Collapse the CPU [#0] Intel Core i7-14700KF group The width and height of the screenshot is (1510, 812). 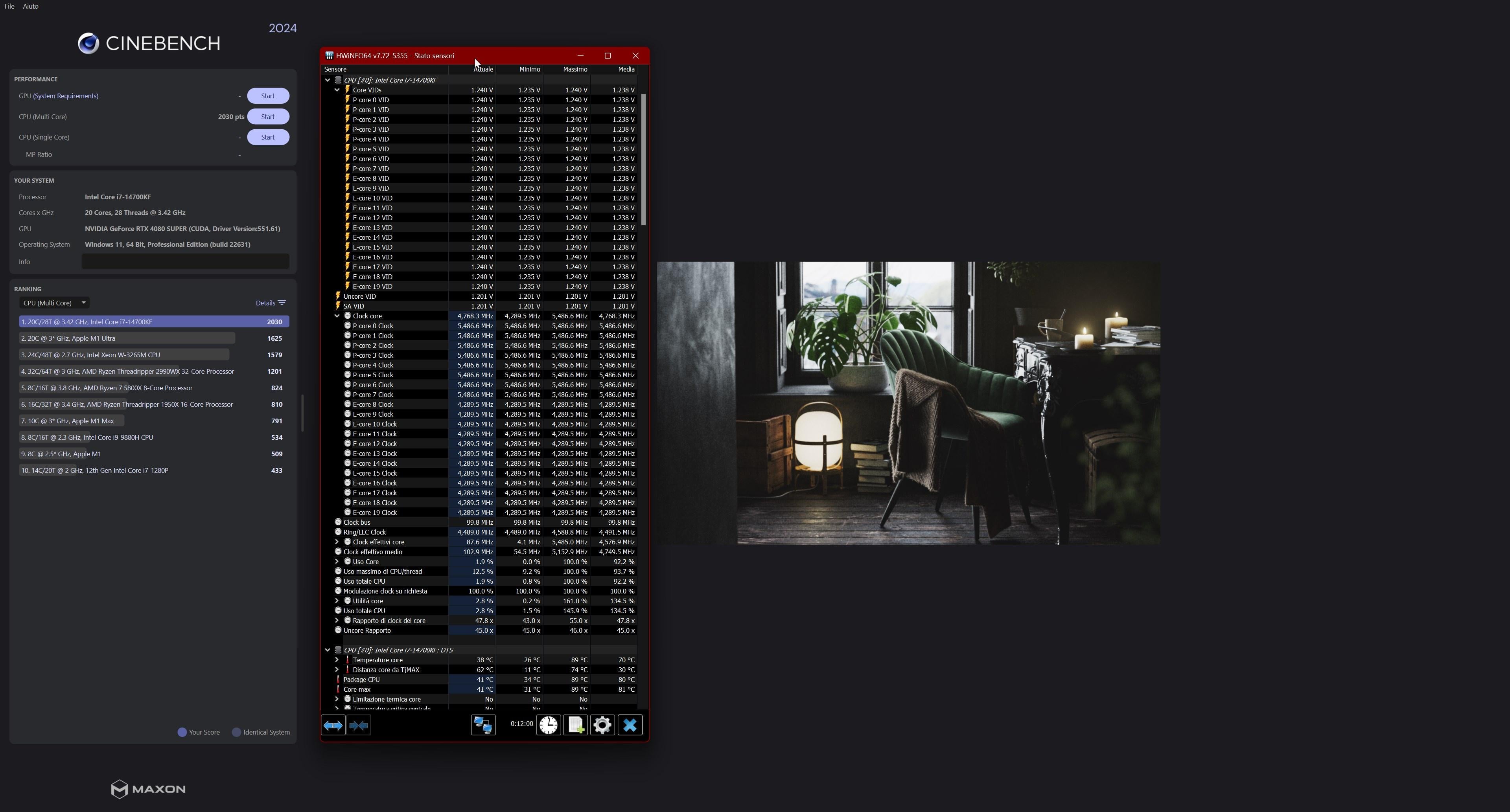(328, 80)
